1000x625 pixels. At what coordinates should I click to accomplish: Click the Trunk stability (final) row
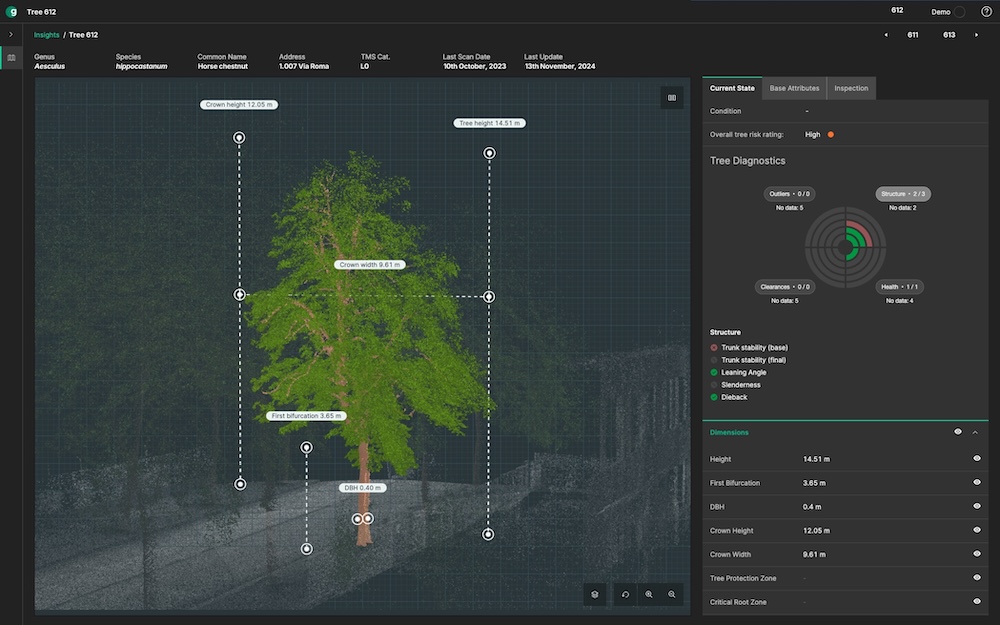[x=749, y=360]
